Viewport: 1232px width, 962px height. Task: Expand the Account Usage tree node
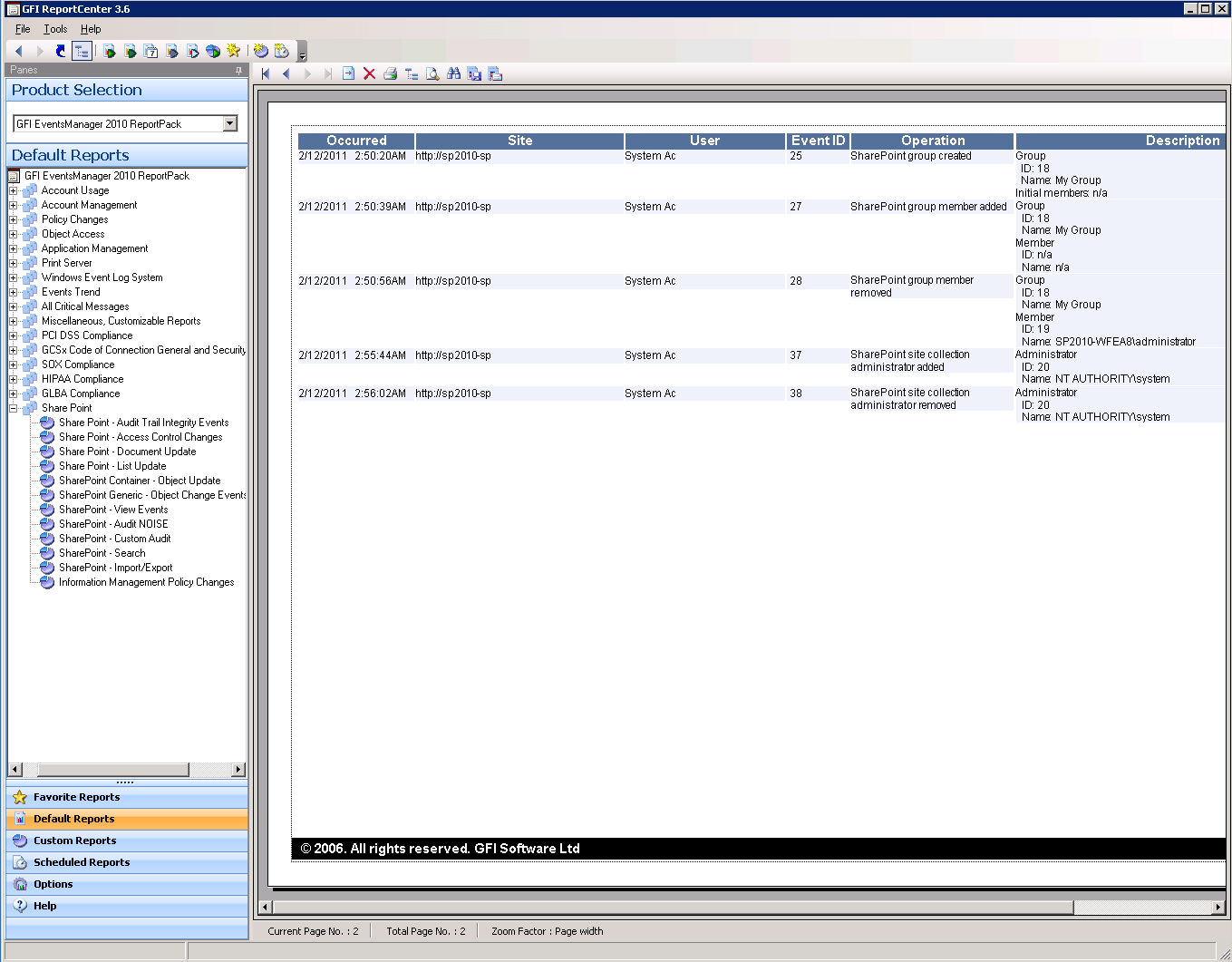click(x=14, y=190)
